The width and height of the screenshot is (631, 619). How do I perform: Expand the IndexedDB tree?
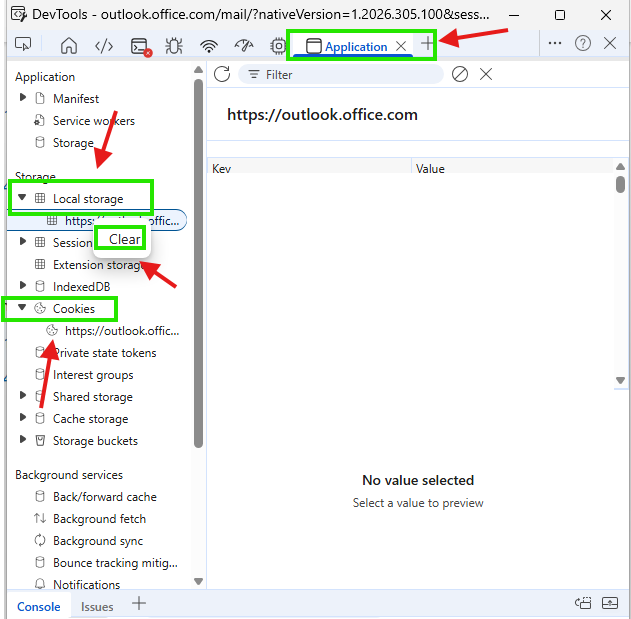coord(23,285)
